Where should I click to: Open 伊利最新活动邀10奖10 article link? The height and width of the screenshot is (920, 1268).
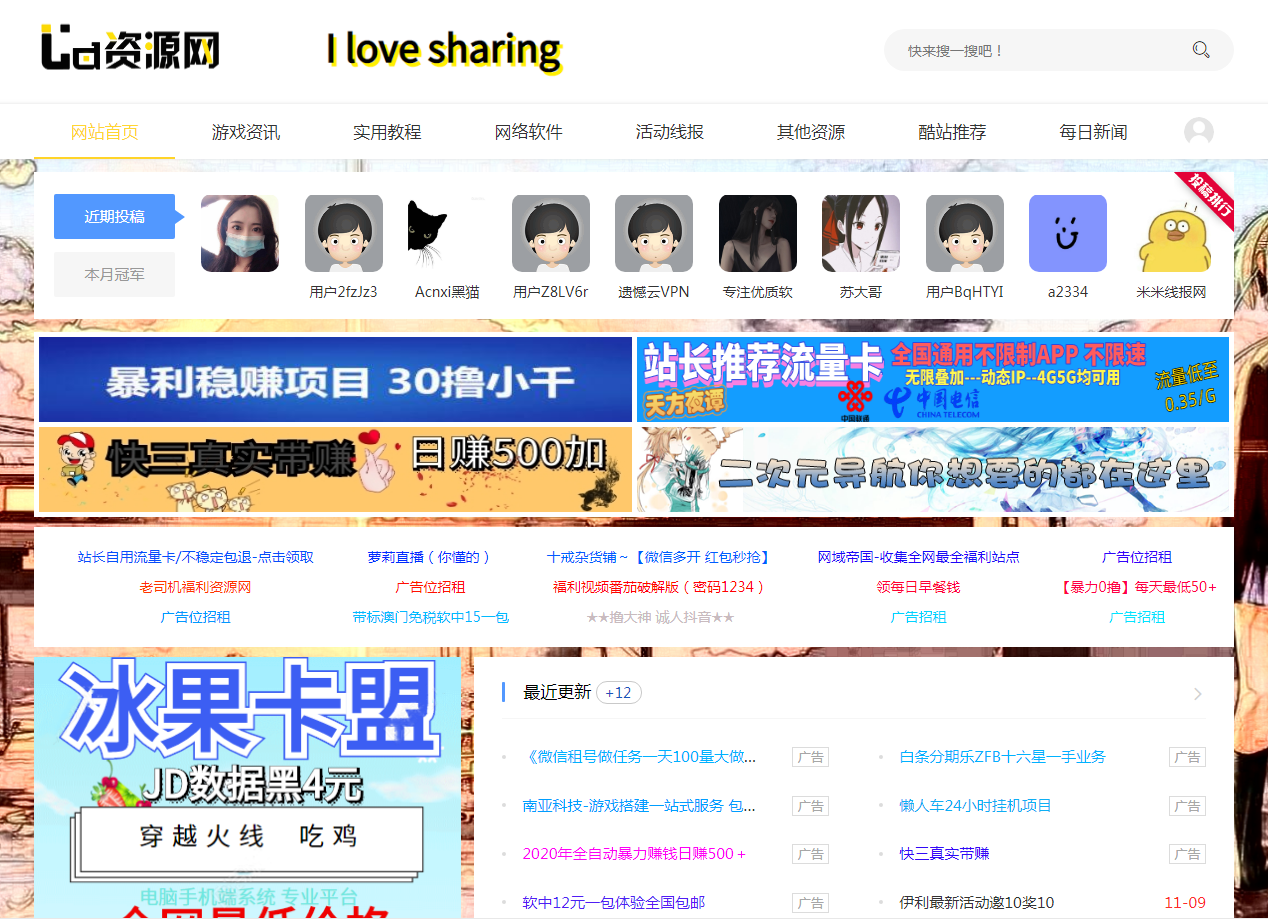click(x=976, y=903)
